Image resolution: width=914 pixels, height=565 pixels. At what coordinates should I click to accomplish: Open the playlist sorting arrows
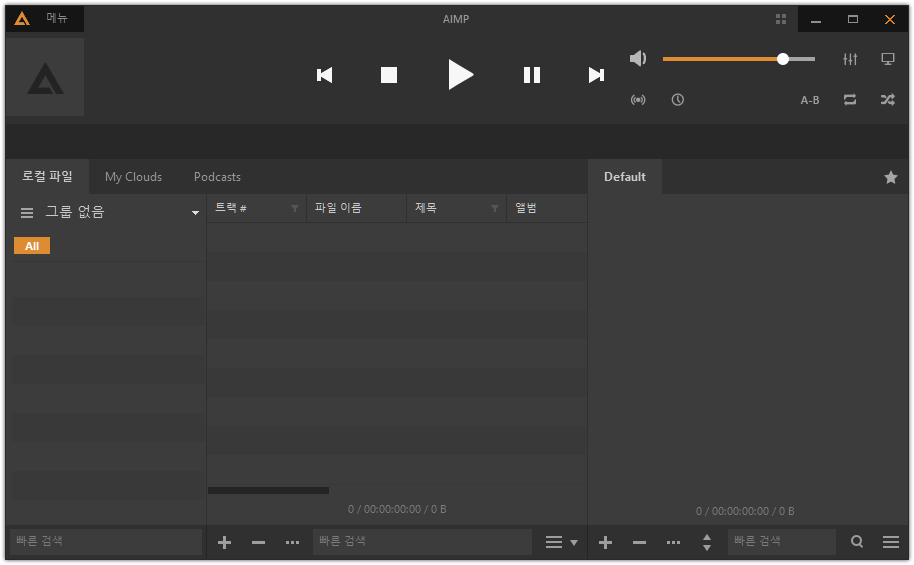click(707, 542)
